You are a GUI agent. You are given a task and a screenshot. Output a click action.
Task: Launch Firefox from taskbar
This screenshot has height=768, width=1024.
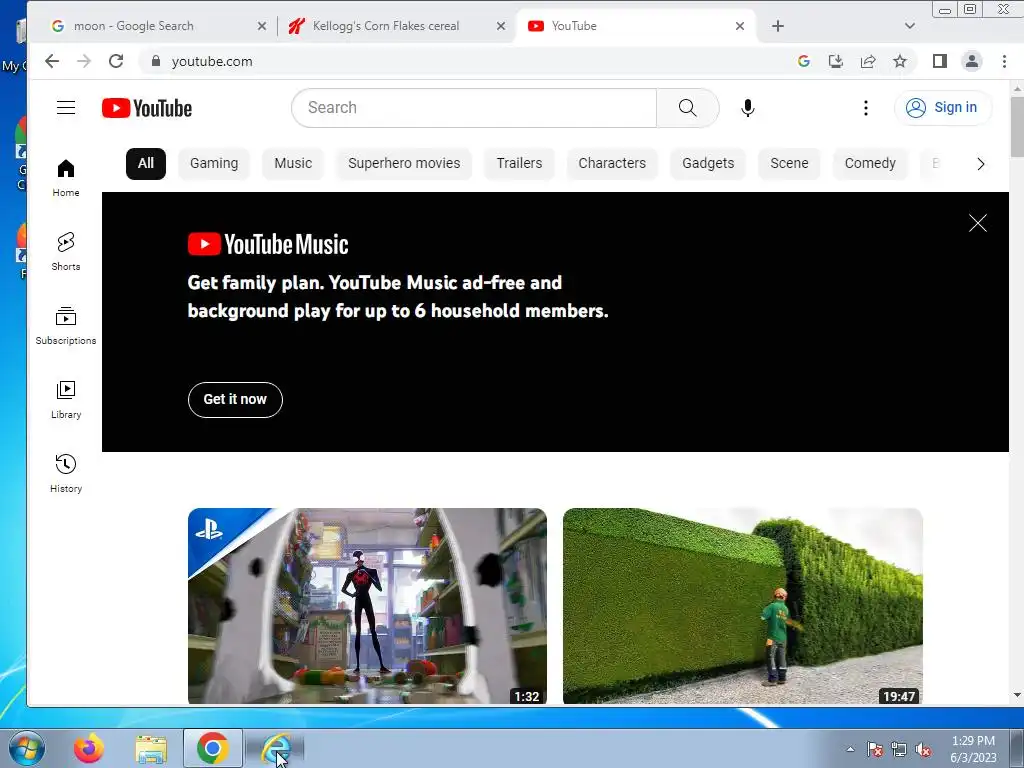tap(89, 748)
